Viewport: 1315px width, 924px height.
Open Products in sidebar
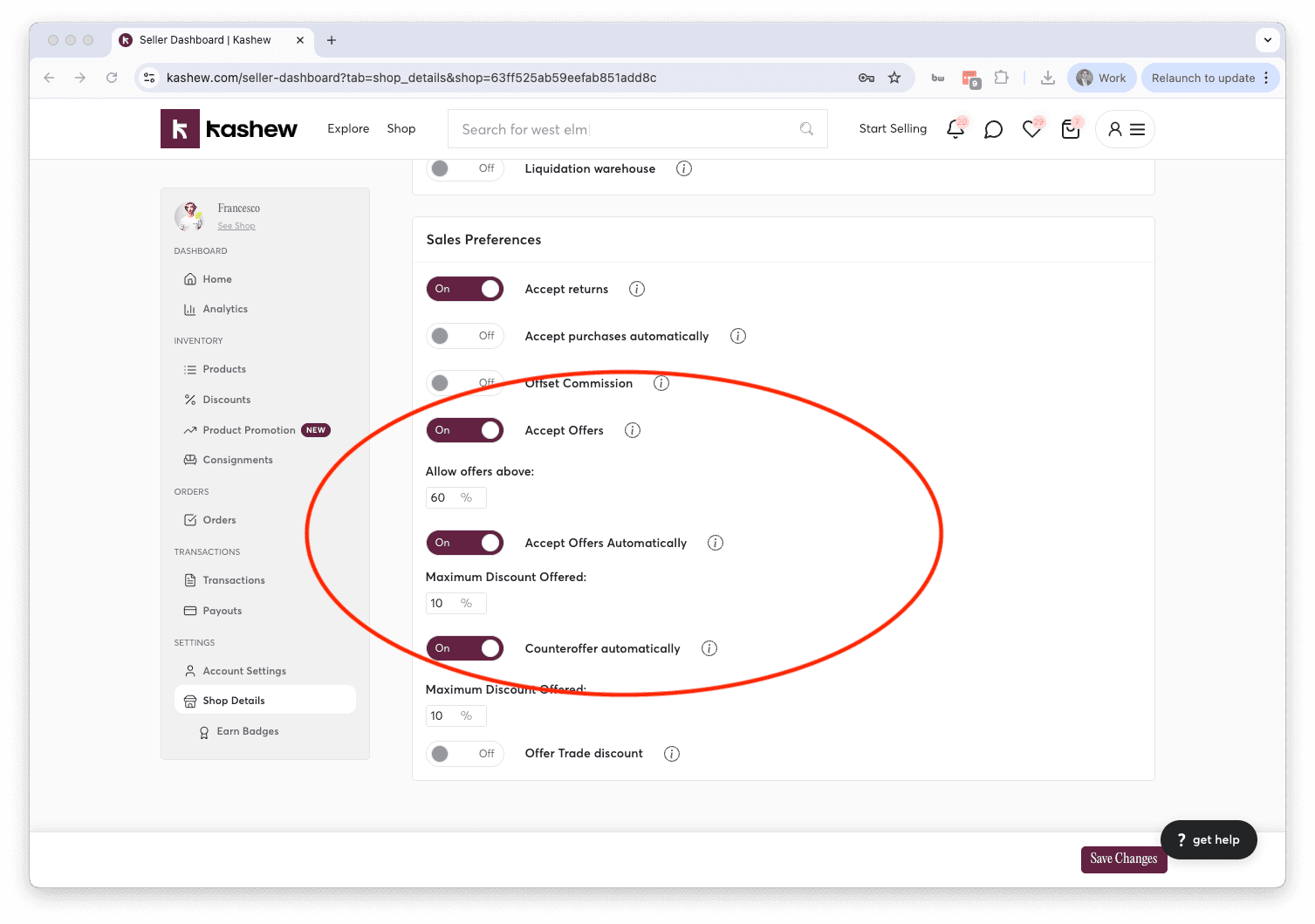point(215,369)
